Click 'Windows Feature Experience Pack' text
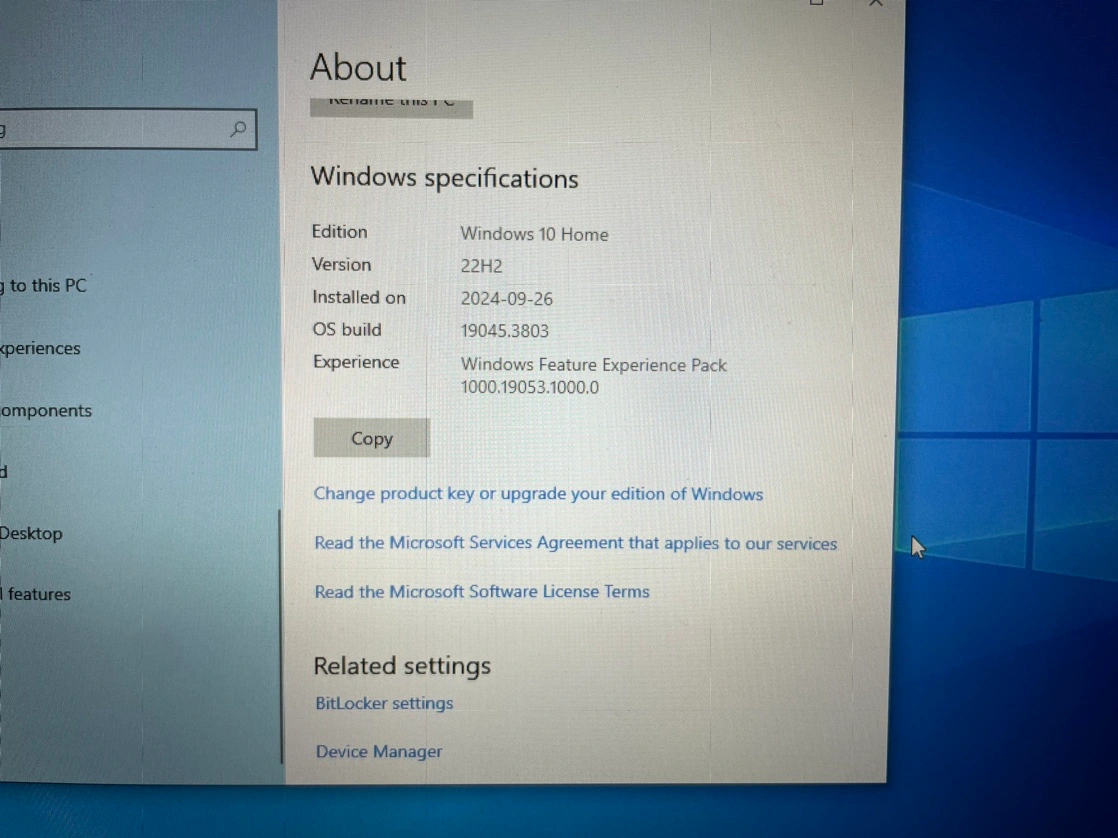This screenshot has width=1118, height=838. 593,364
